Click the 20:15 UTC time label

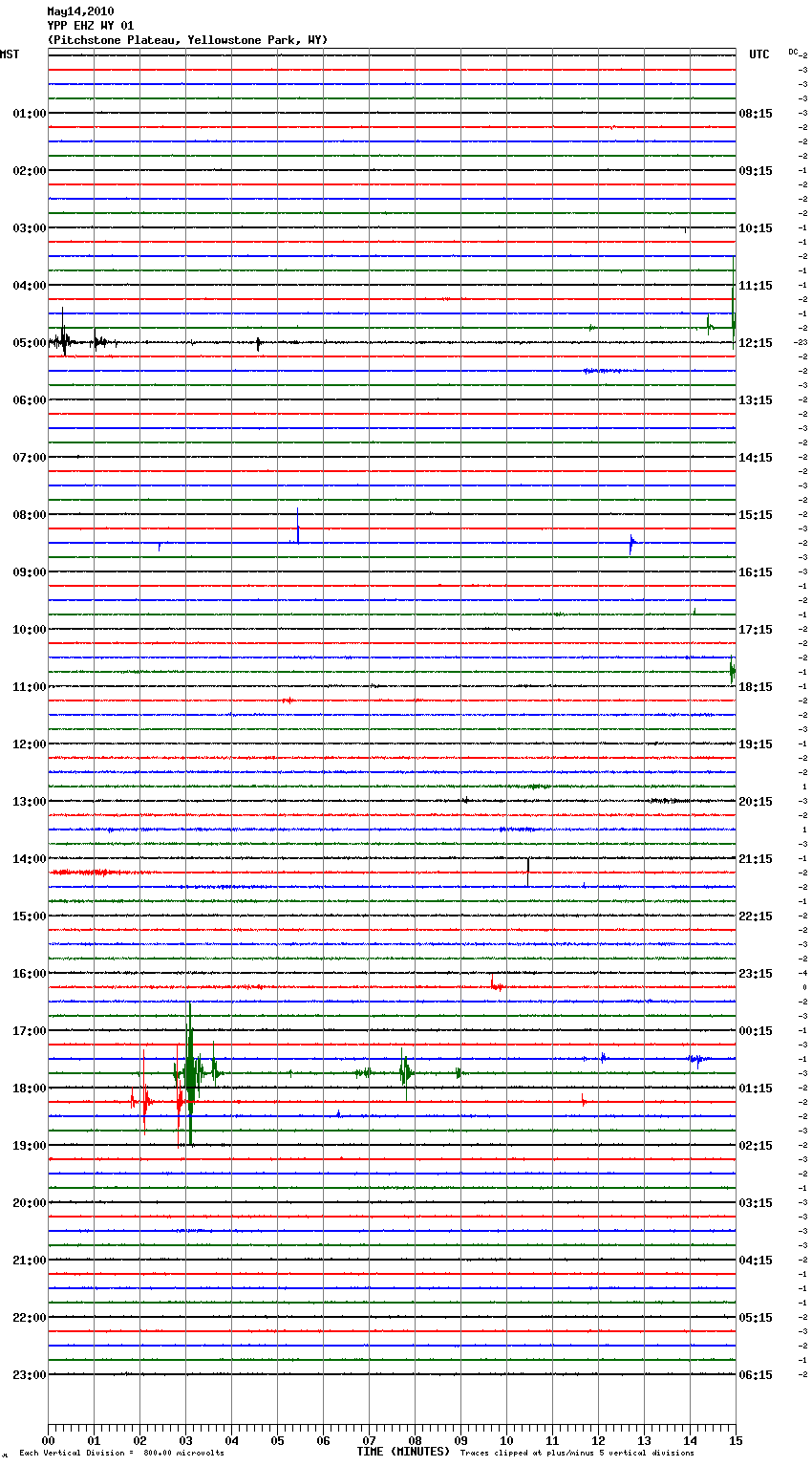click(756, 802)
